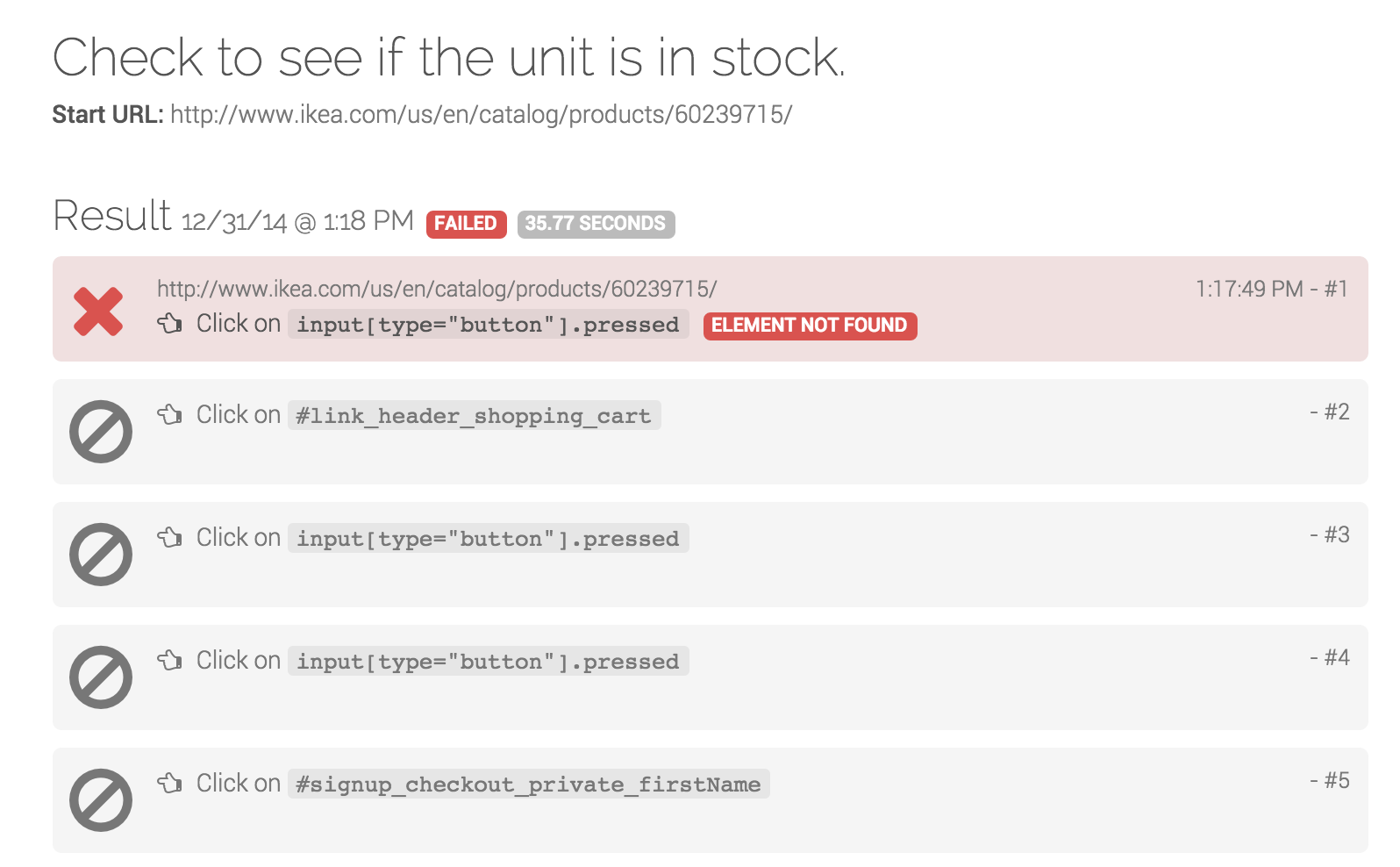Select the #signup_checkout_private_firstName selector code

(x=528, y=784)
